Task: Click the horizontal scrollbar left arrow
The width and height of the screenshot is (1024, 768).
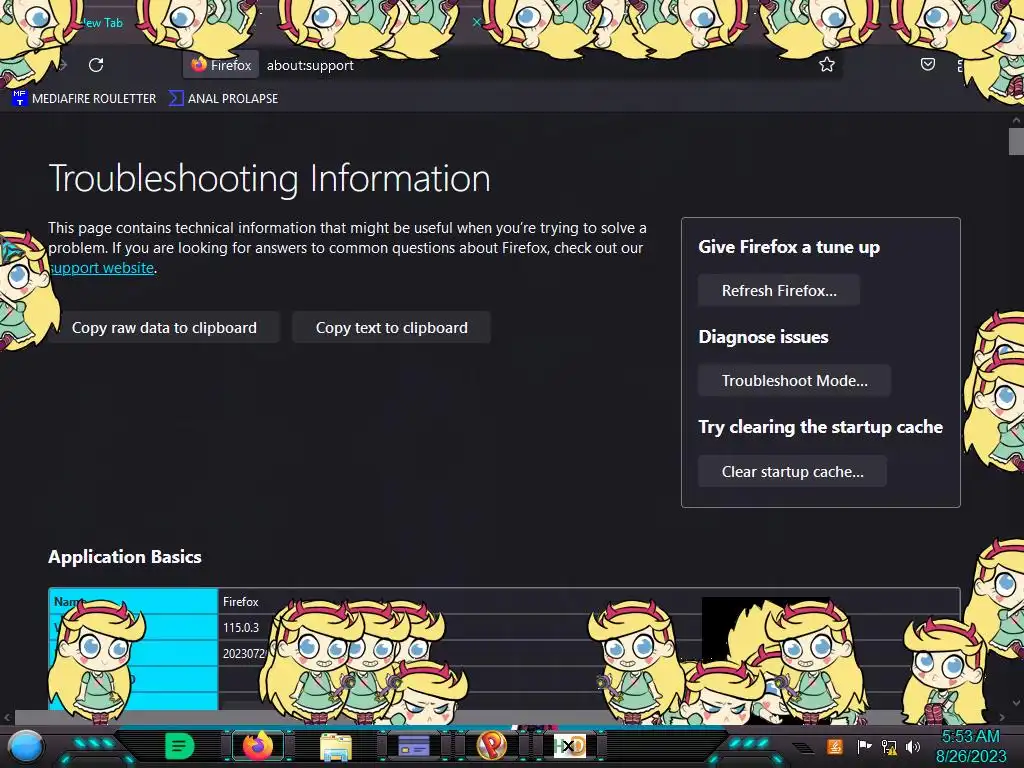Action: click(7, 717)
